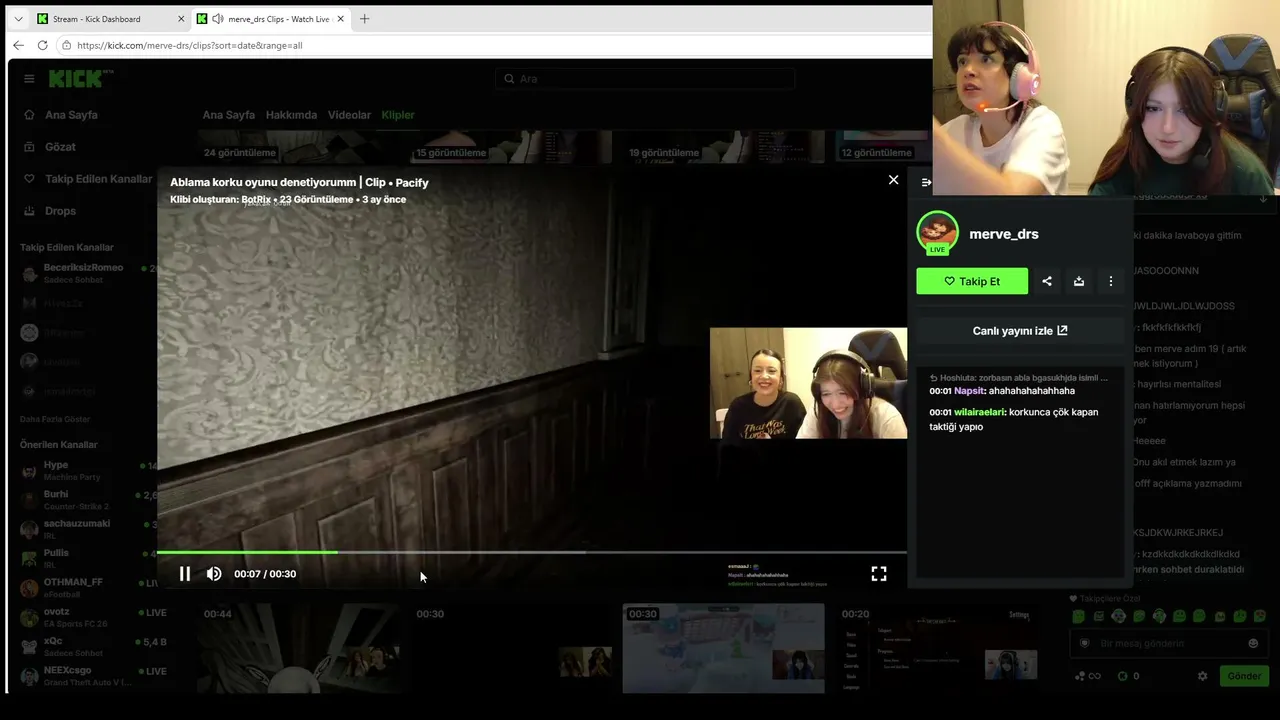Open Takip Edilen Kanallar in sidebar

click(98, 179)
